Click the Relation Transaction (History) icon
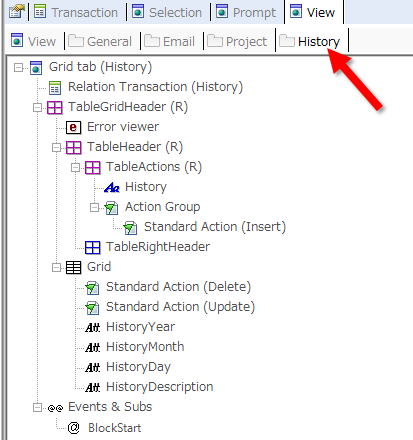Screen dimensions: 413x440 point(55,87)
